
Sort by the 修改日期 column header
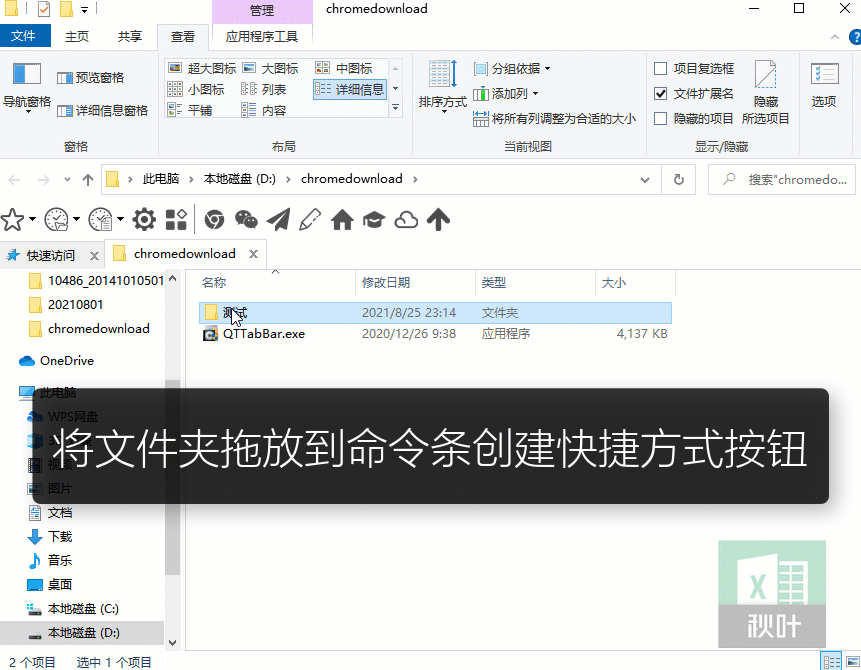coord(415,283)
